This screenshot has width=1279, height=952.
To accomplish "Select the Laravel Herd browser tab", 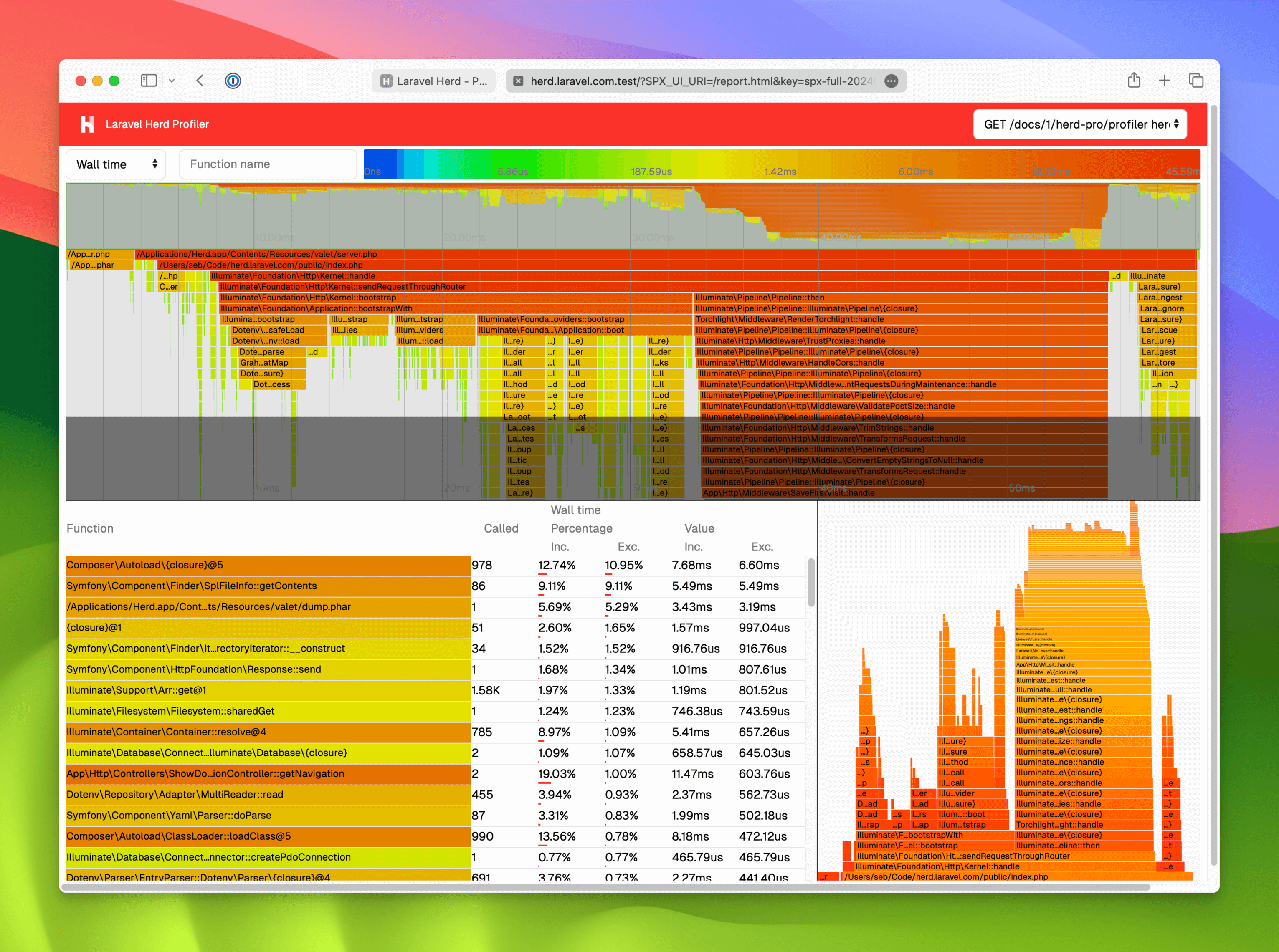I will coord(433,81).
